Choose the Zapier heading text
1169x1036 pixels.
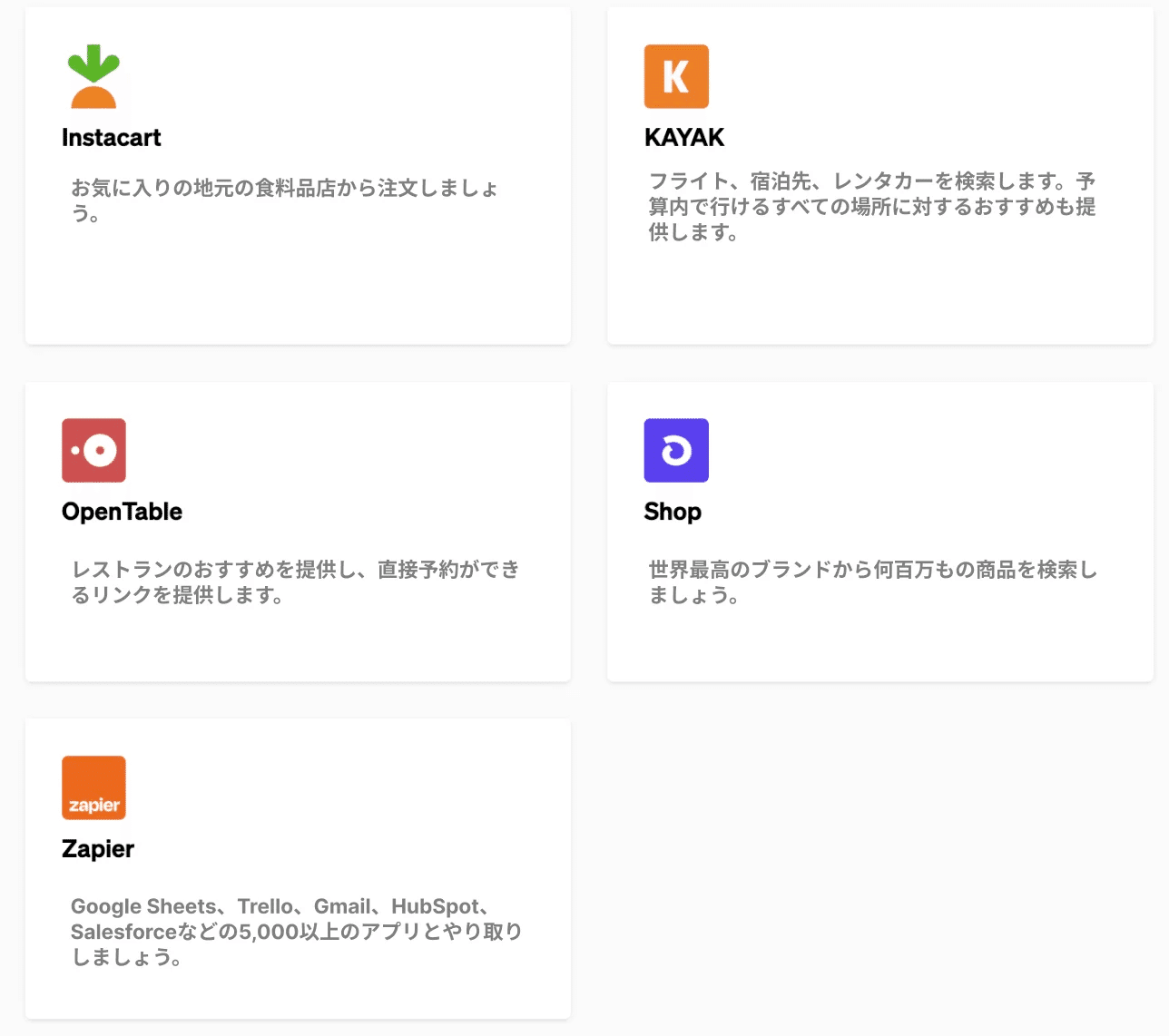tap(98, 849)
